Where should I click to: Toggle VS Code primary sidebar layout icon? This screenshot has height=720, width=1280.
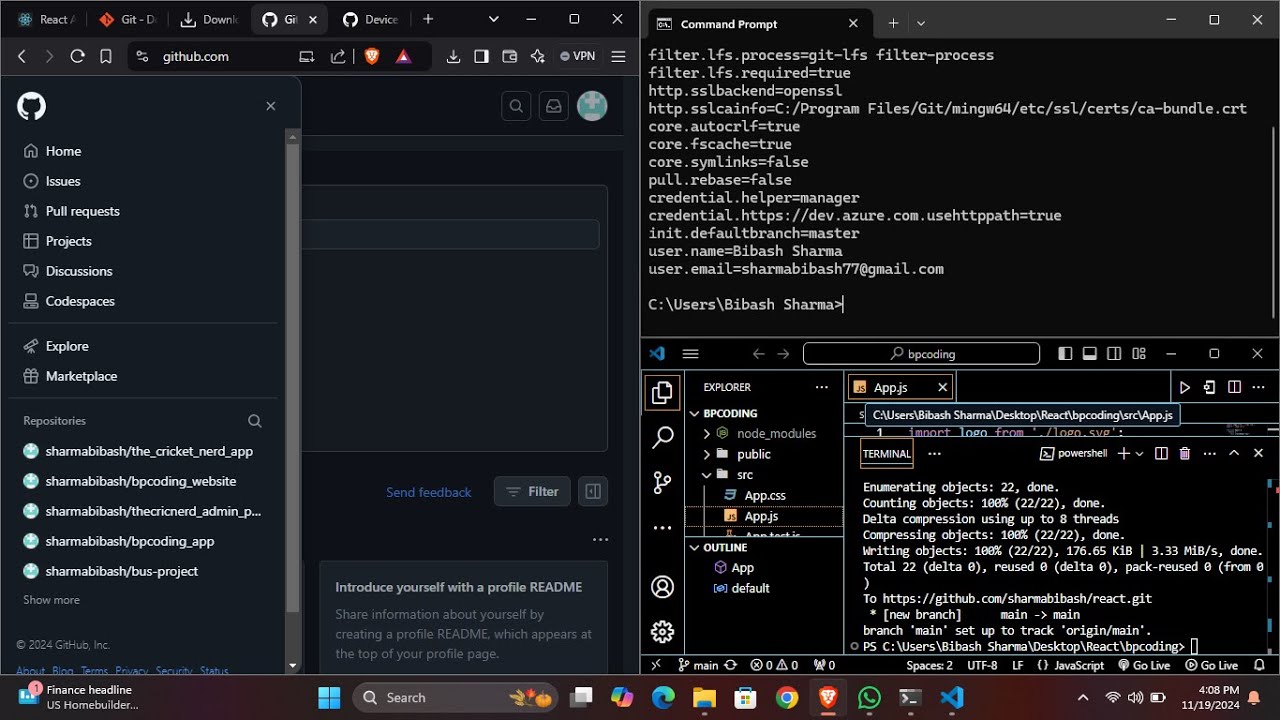click(x=1065, y=354)
